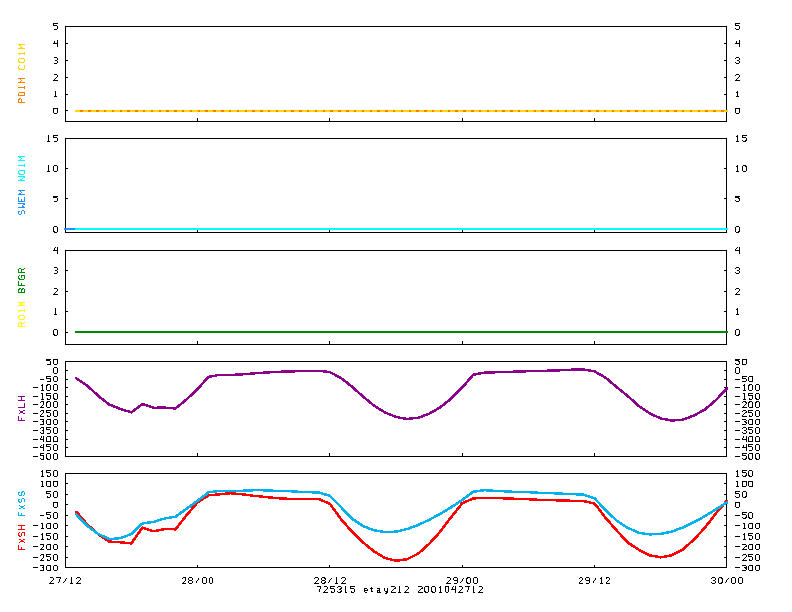
Task: Click the 29/12 time axis label
Action: (x=595, y=581)
